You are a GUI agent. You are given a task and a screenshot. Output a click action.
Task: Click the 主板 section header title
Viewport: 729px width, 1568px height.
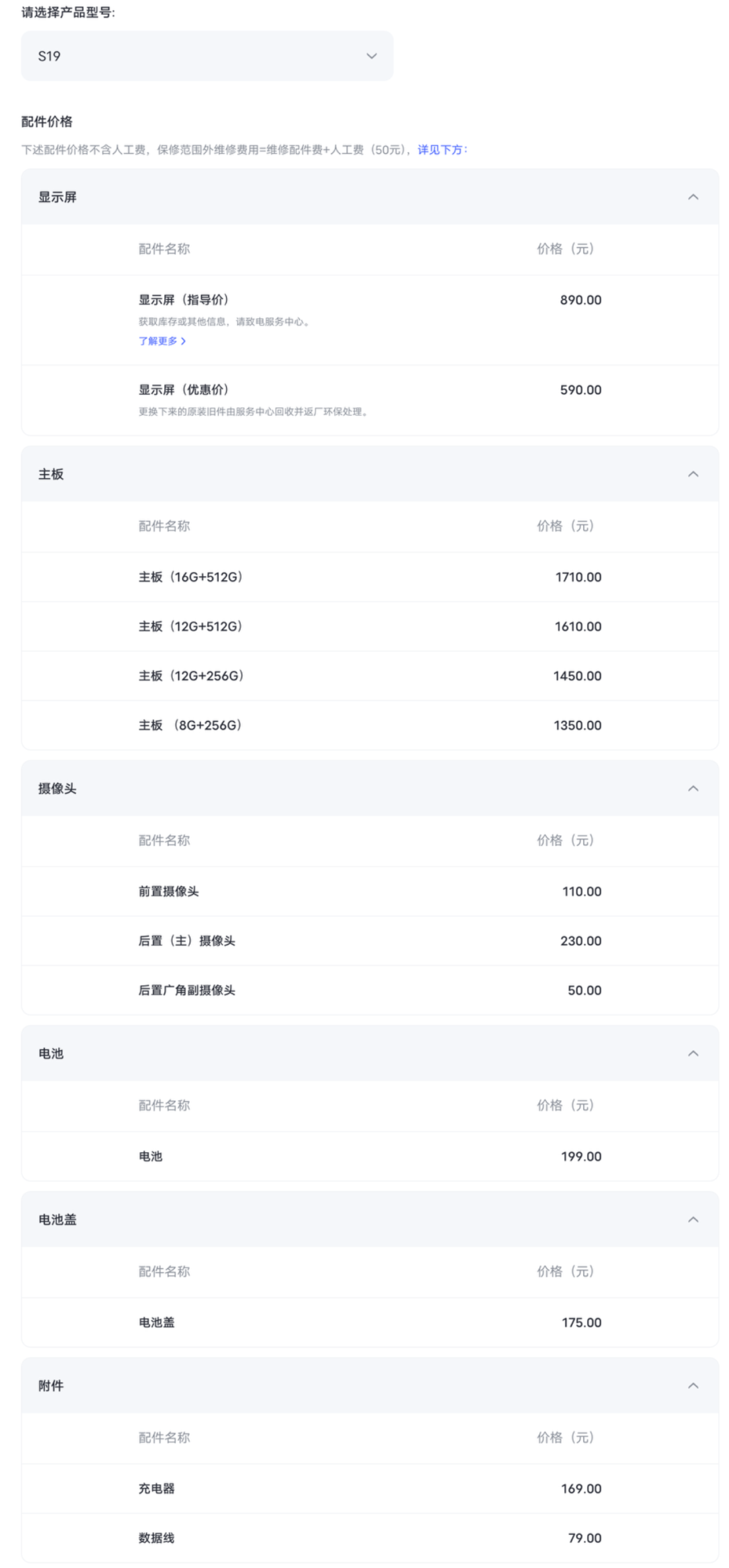[51, 474]
